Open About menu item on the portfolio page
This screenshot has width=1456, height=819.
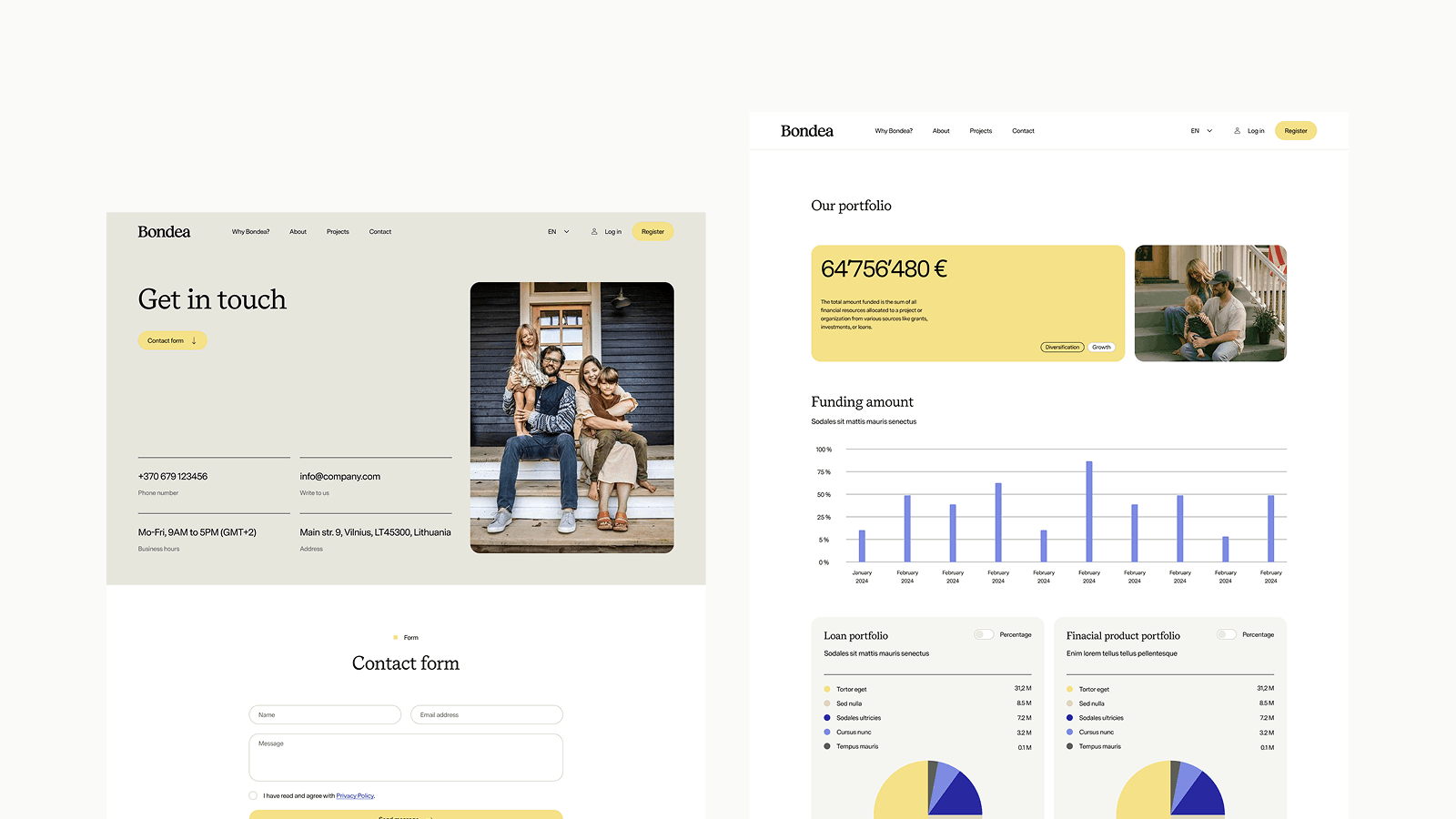[941, 131]
